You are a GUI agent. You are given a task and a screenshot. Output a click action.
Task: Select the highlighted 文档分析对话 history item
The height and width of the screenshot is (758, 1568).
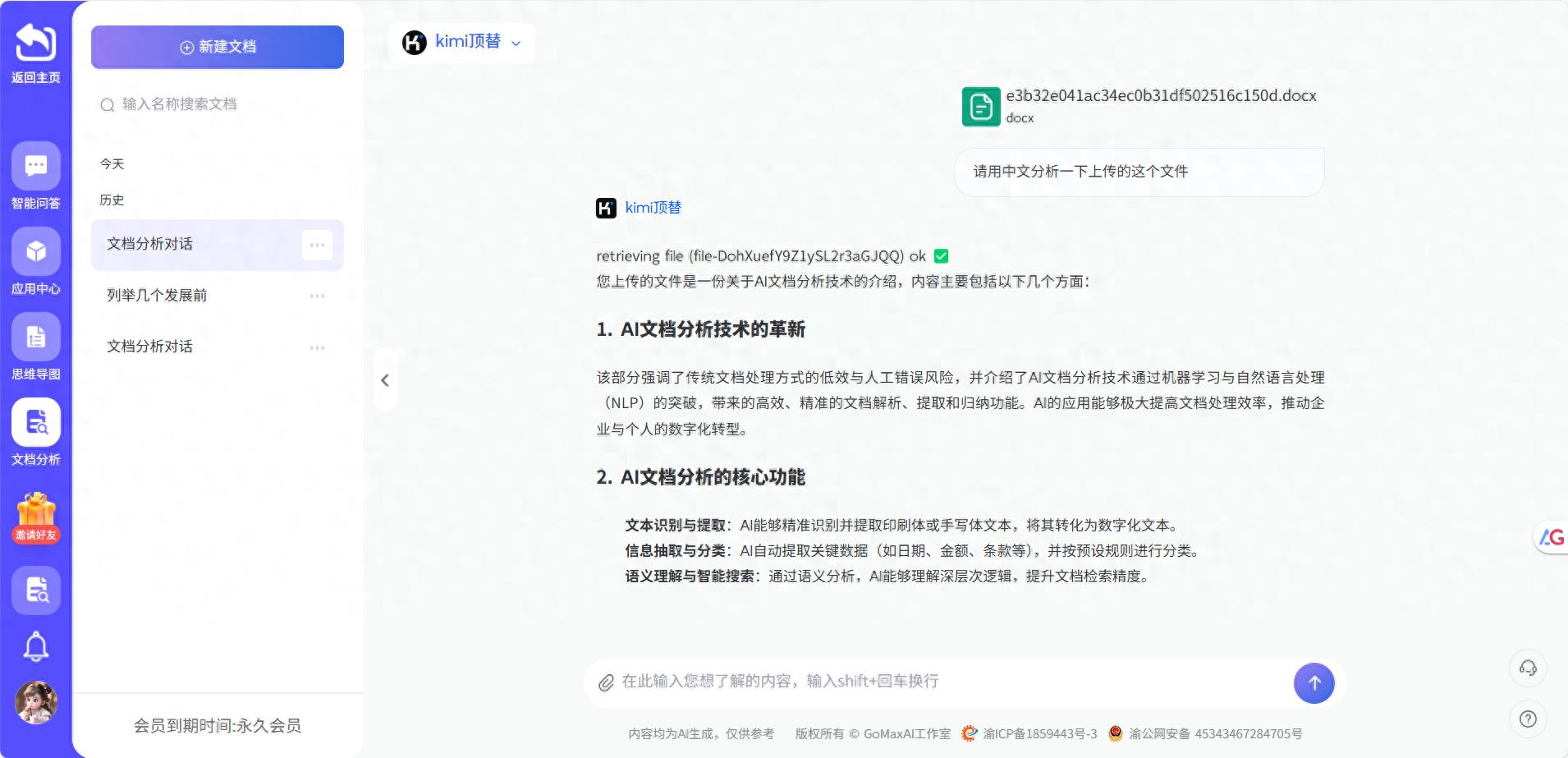click(218, 245)
